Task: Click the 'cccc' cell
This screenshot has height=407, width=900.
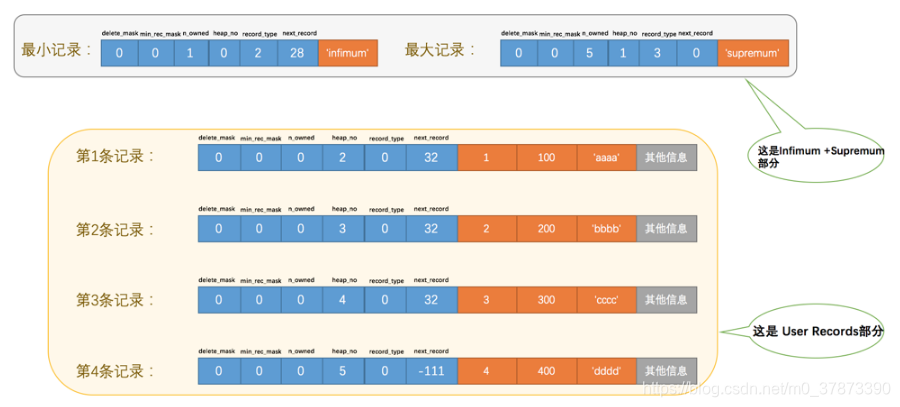Action: pyautogui.click(x=607, y=300)
